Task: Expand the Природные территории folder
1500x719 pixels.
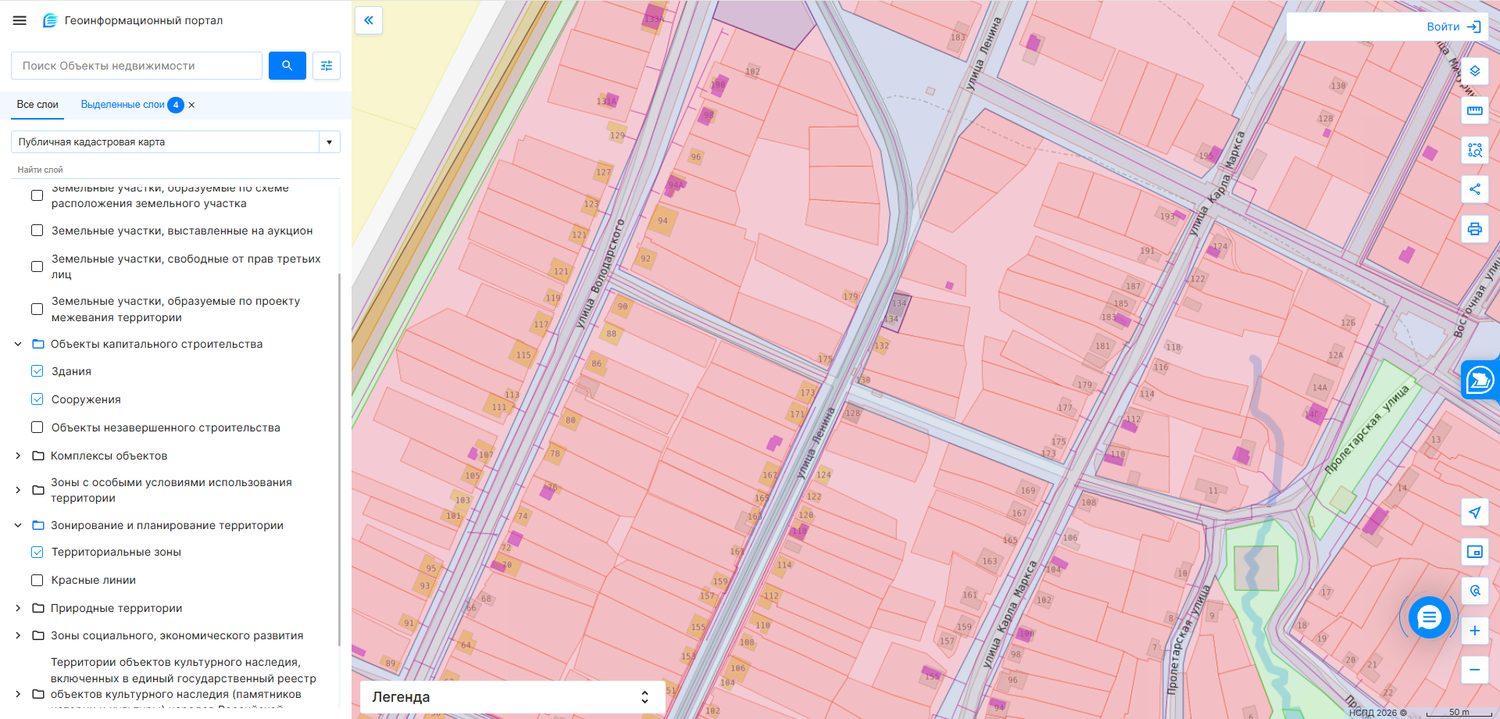Action: point(18,608)
